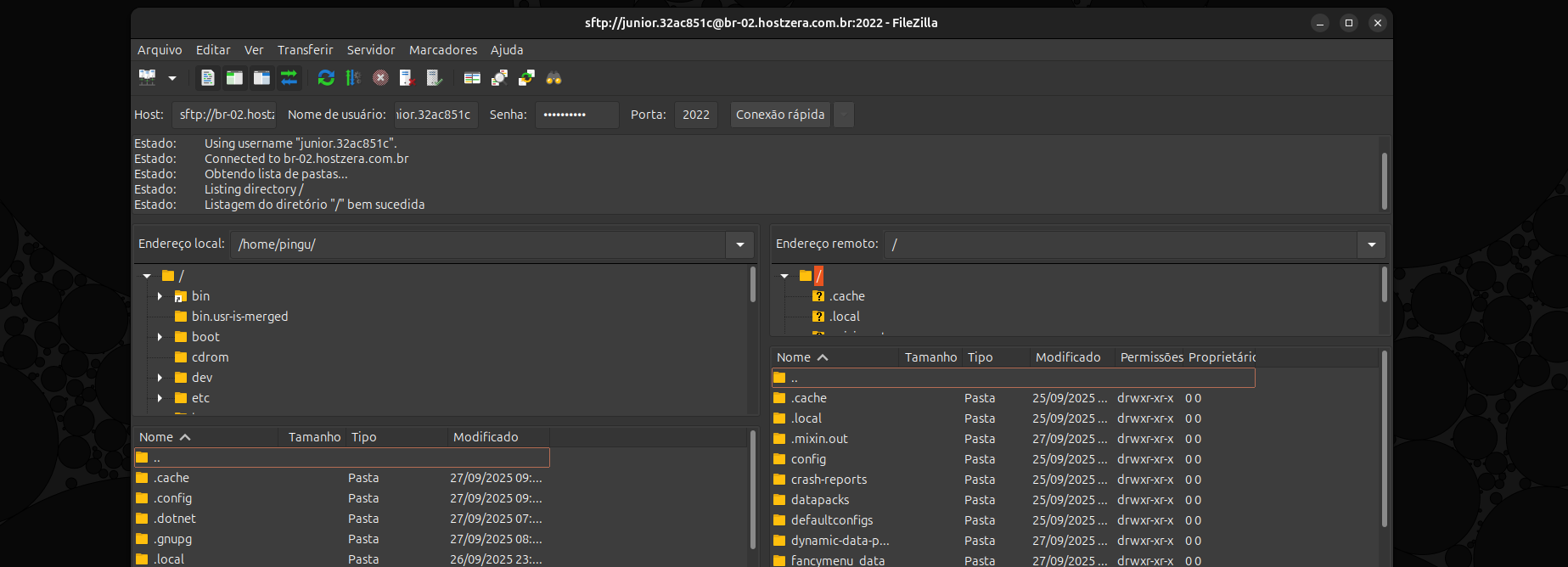Image resolution: width=1568 pixels, height=567 pixels.
Task: Toggle the message log display
Action: [x=207, y=78]
